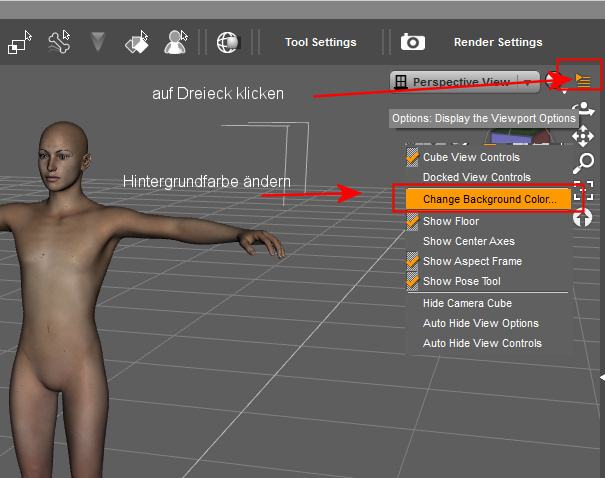Select Change Background Color menu entry
This screenshot has height=478, width=605.
[x=488, y=199]
